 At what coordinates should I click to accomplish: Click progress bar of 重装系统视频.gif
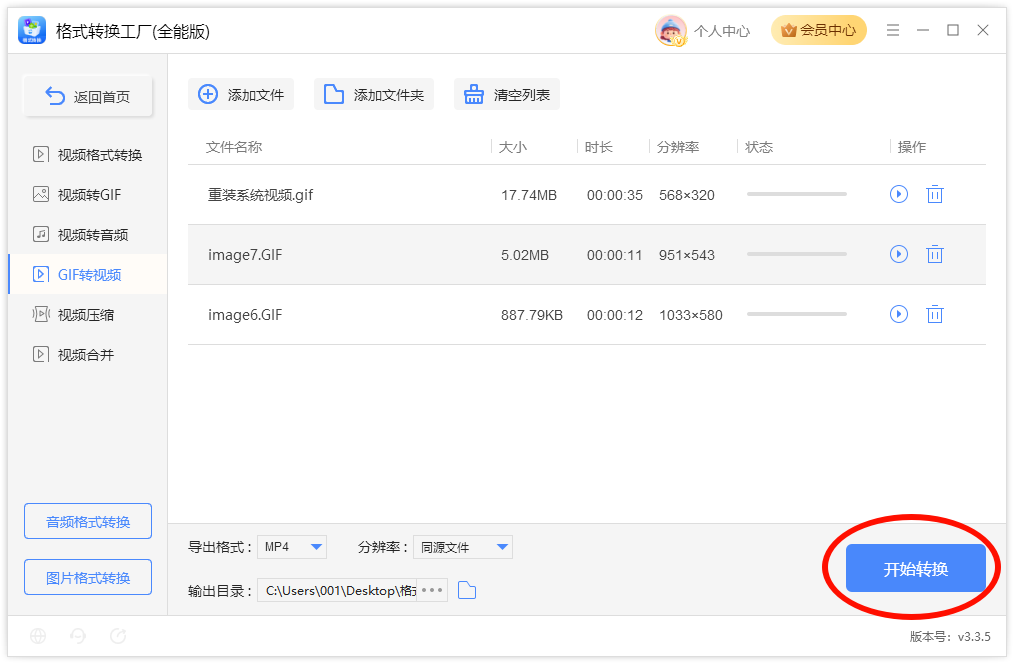(x=796, y=194)
